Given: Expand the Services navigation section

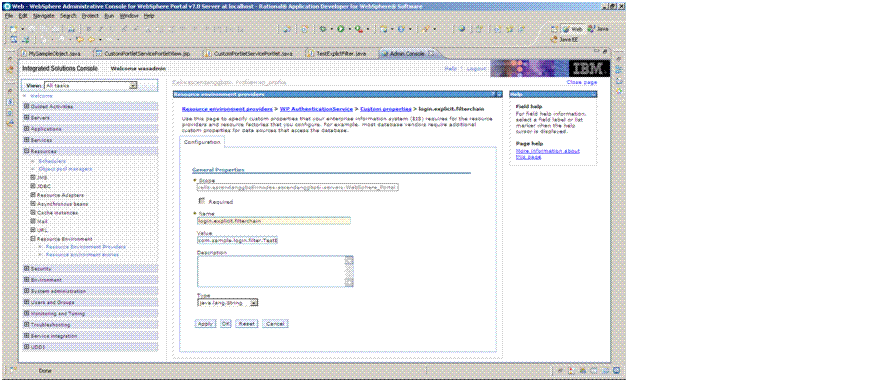Looking at the screenshot, I should (26, 140).
